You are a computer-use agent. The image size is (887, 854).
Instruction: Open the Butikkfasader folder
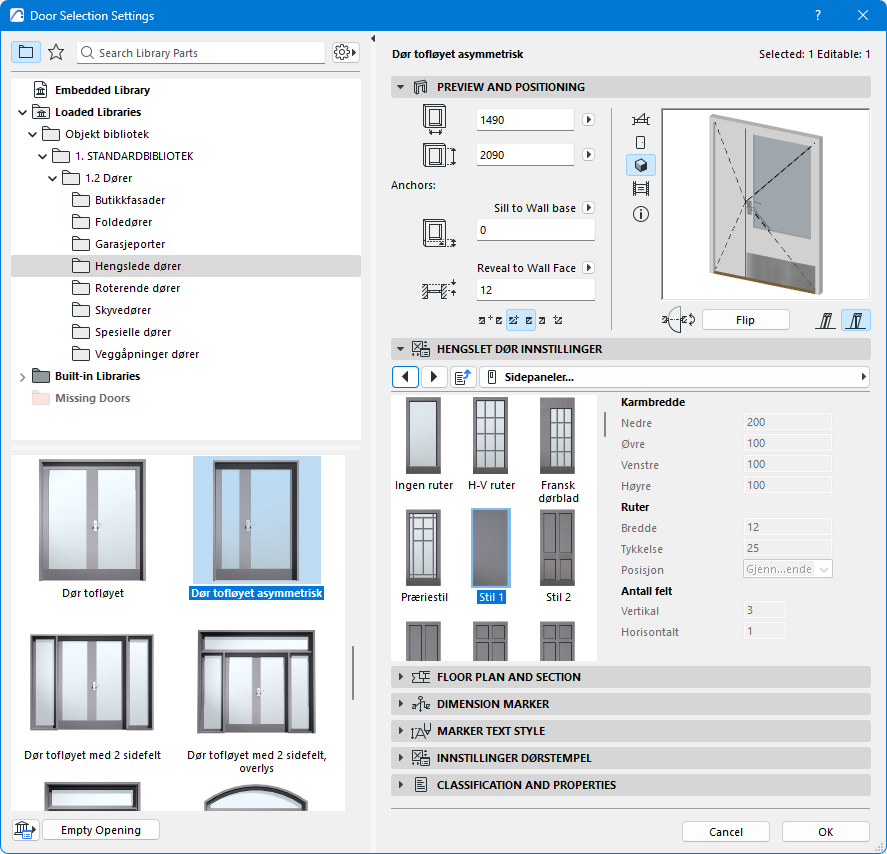click(x=130, y=200)
